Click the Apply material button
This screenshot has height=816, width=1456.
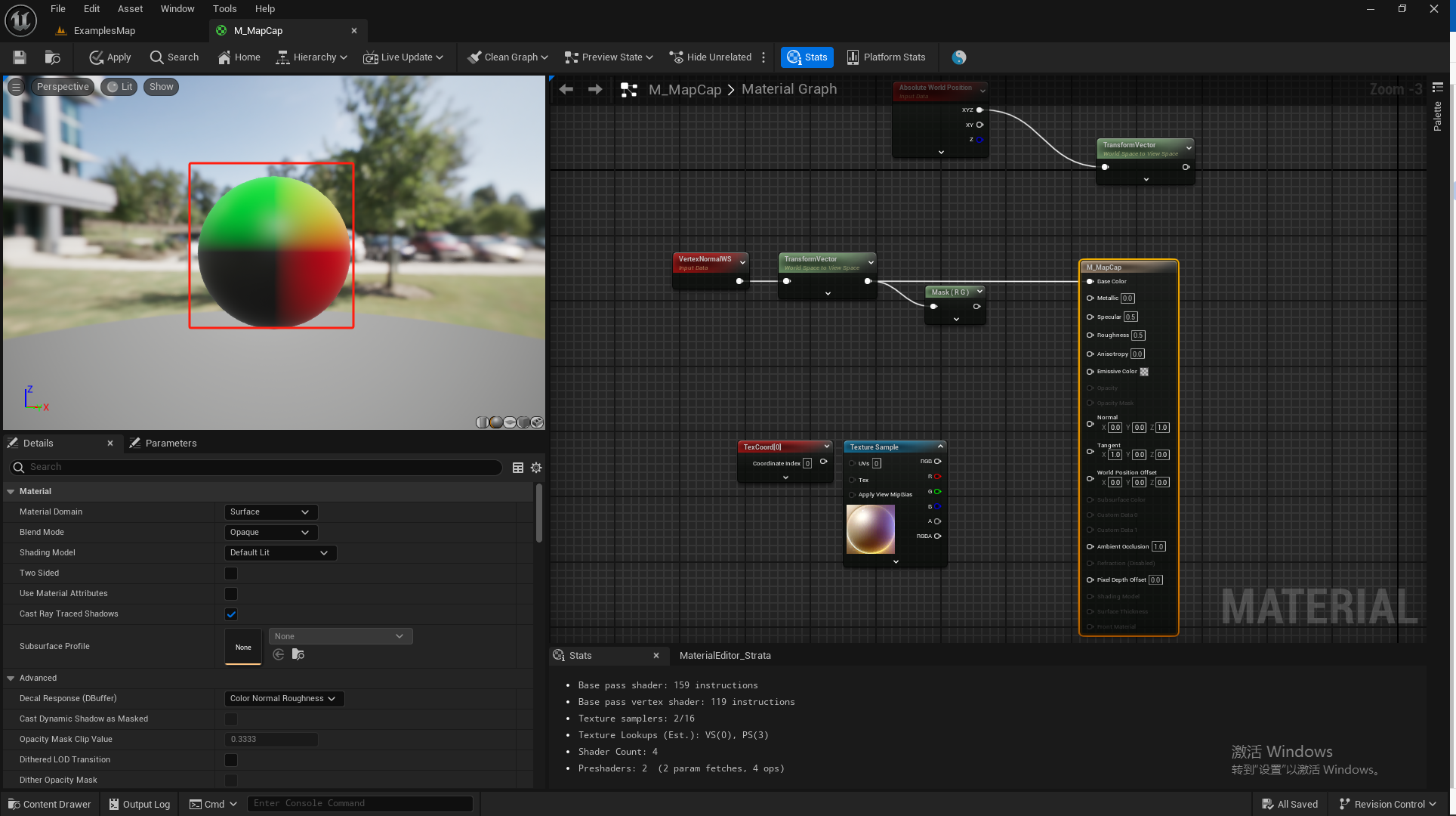[110, 57]
